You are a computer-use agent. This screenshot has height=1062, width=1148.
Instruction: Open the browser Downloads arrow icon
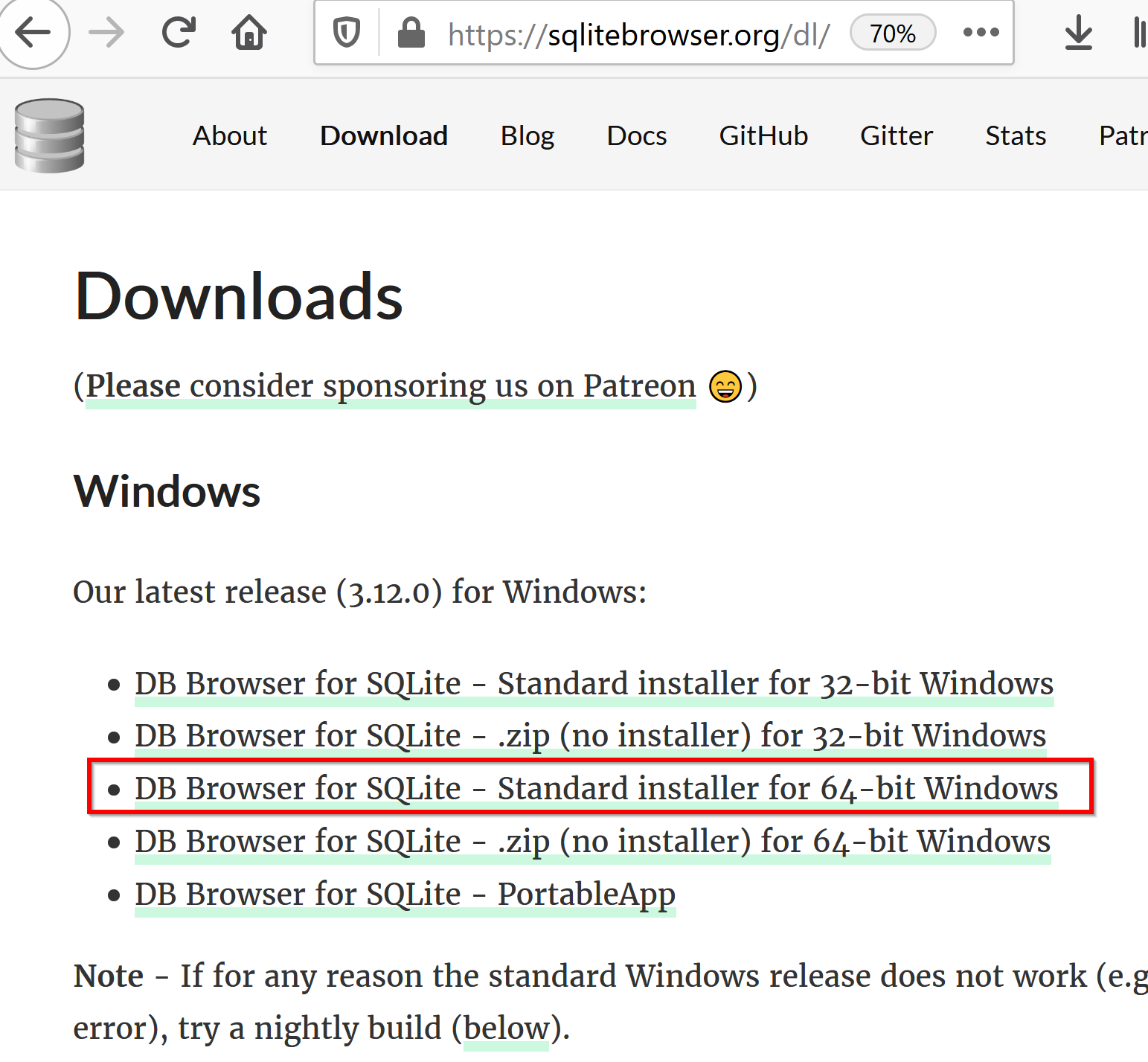pyautogui.click(x=1078, y=33)
